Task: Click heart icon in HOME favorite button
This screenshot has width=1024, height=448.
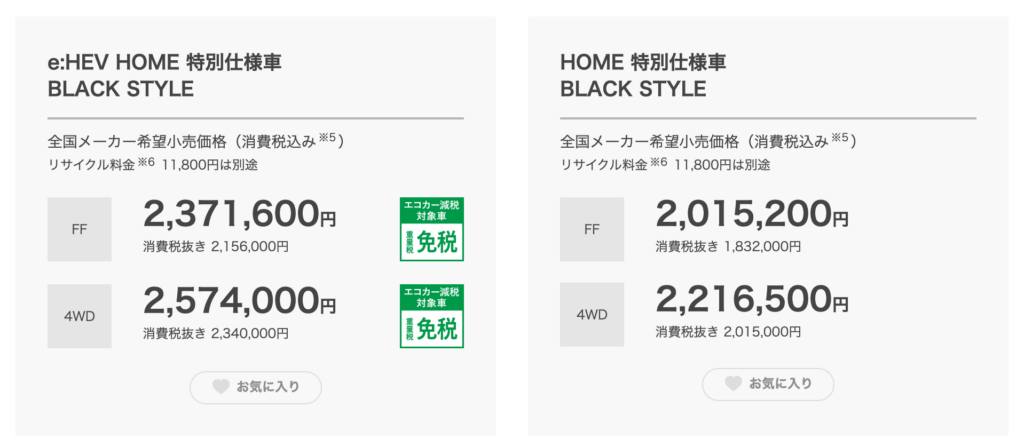Action: pyautogui.click(x=733, y=383)
